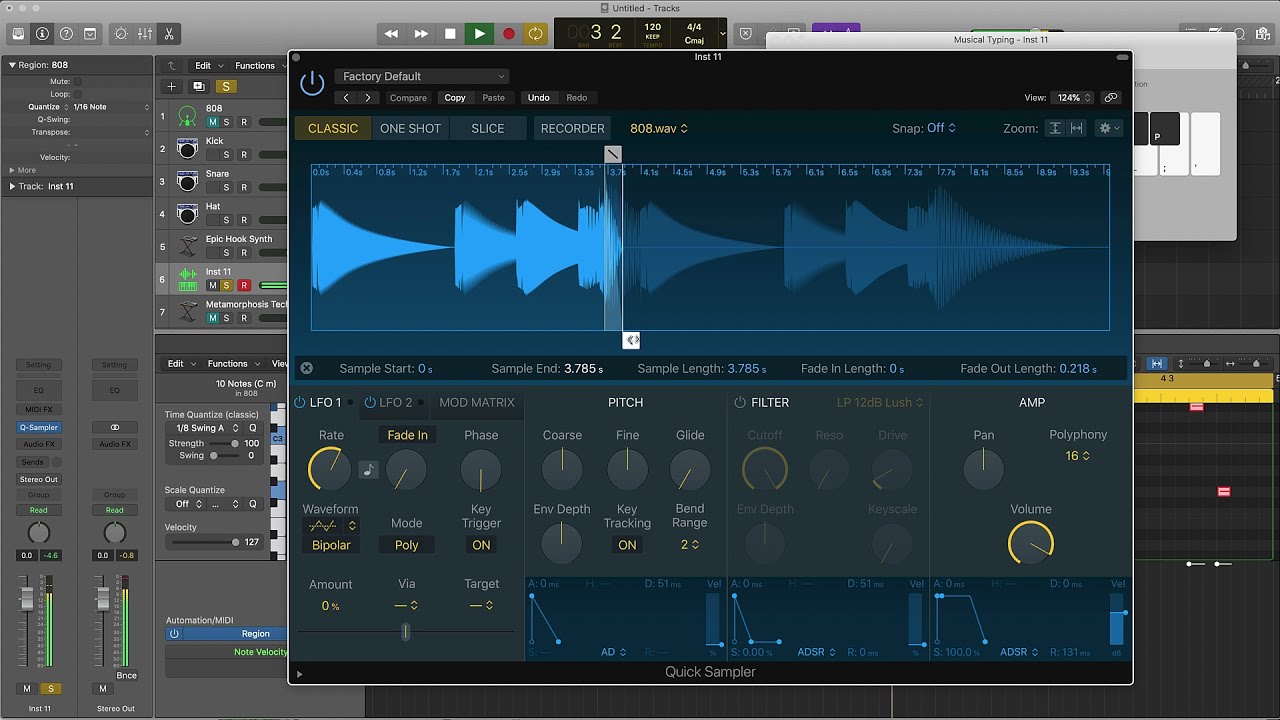Click the Undo button in plug-in header
This screenshot has height=720, width=1280.
tap(539, 98)
